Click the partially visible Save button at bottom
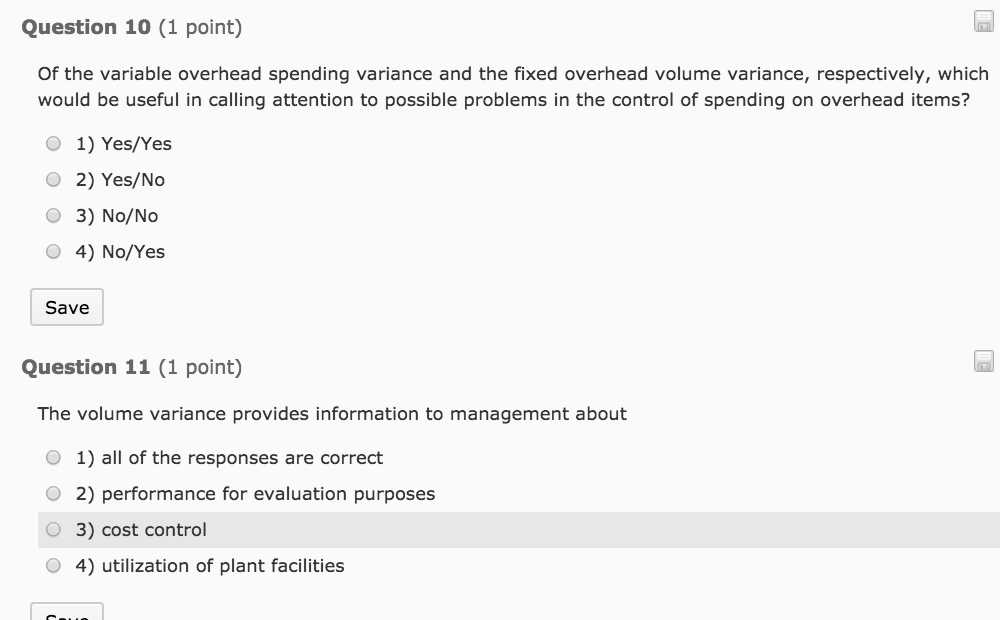This screenshot has width=1000, height=620. click(66, 613)
